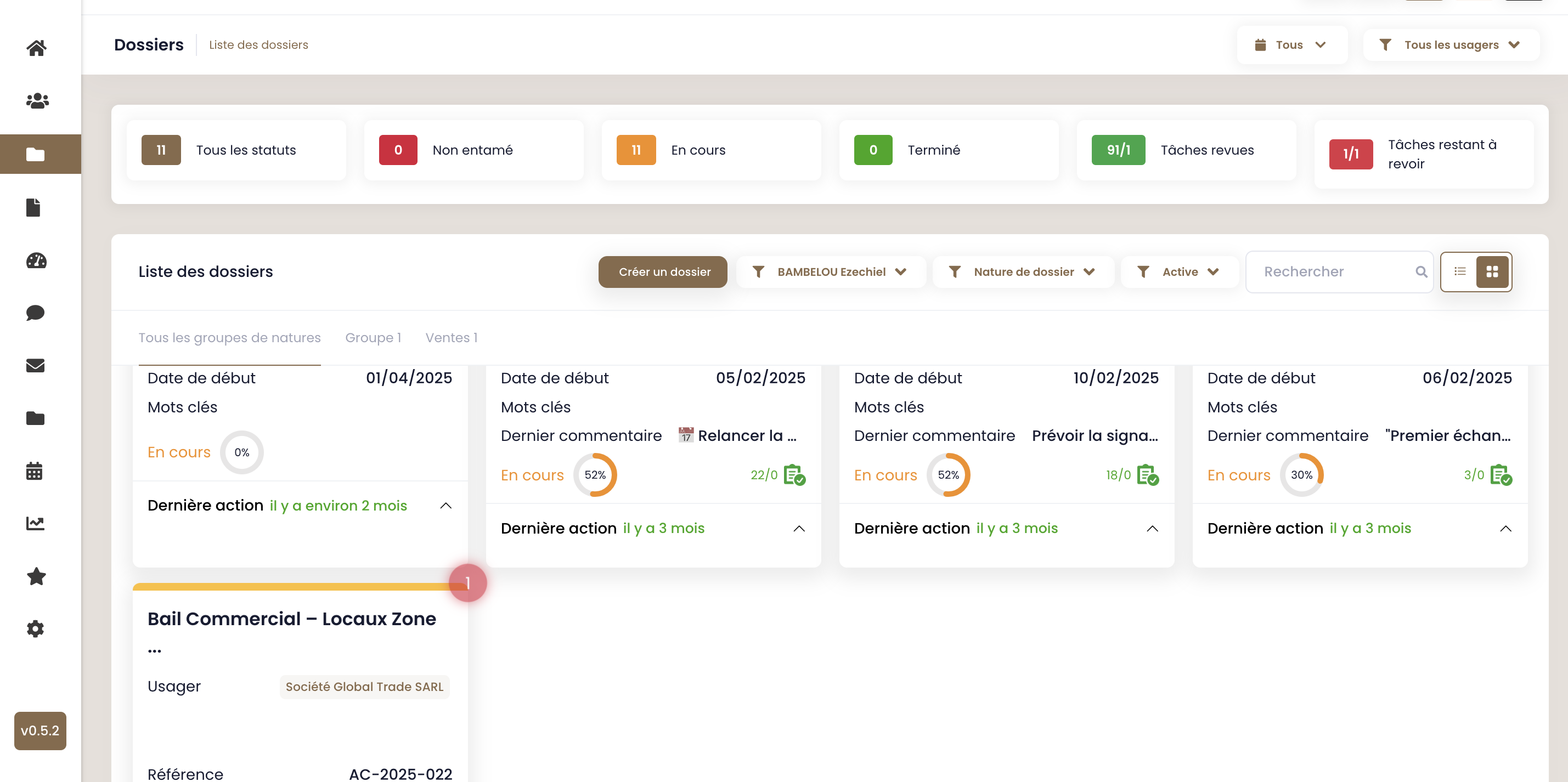Switch to list view layout
The width and height of the screenshot is (1568, 782).
click(x=1460, y=271)
